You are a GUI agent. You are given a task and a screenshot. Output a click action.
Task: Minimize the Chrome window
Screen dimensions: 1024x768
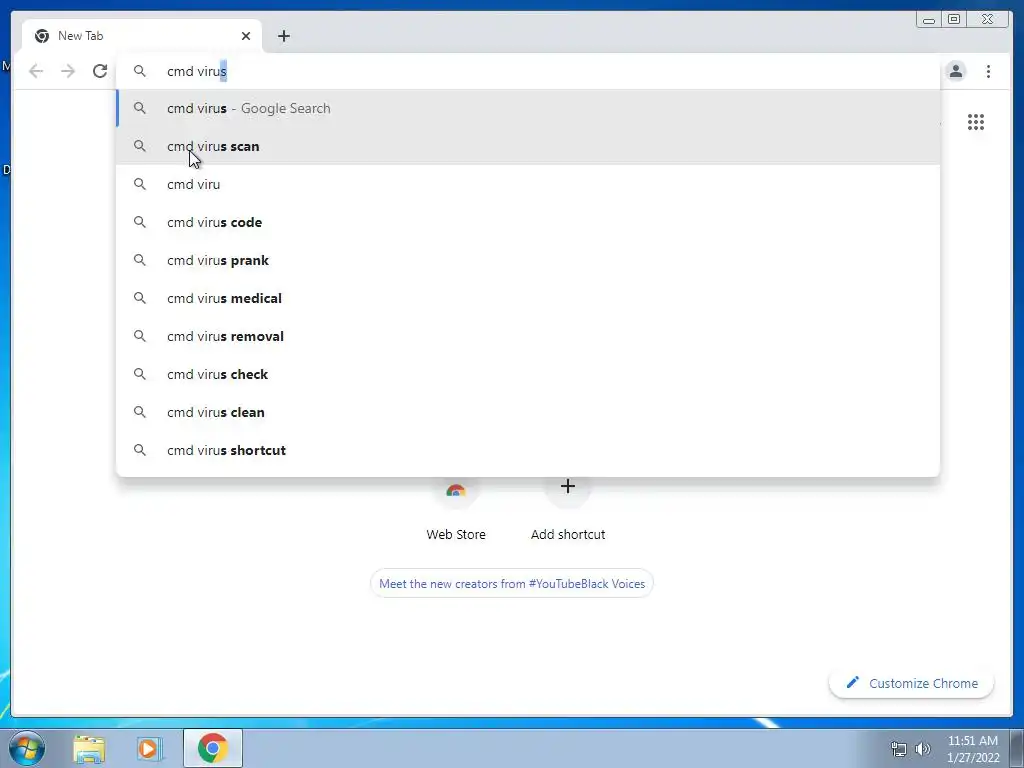[929, 20]
